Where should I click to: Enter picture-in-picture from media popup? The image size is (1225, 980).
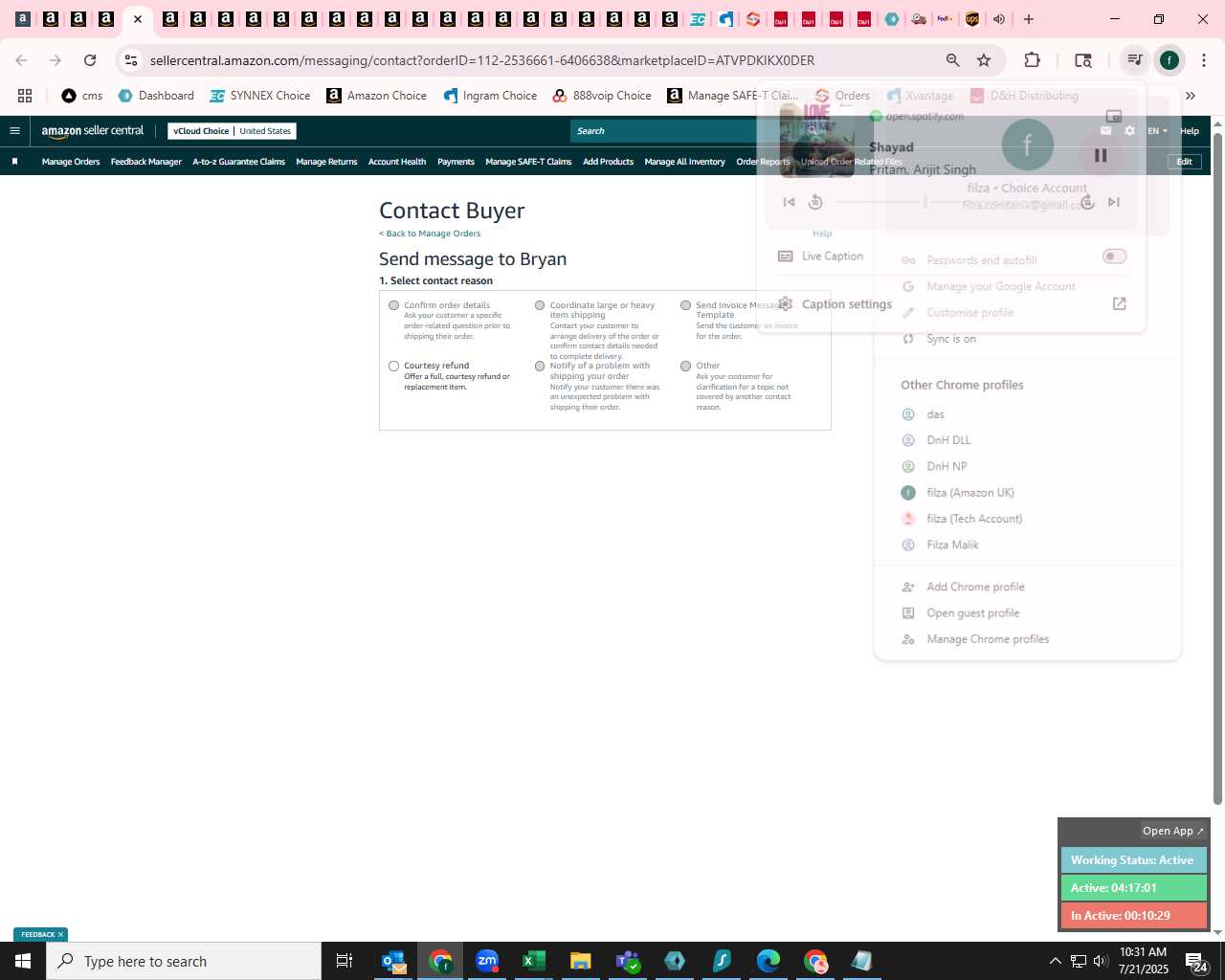pyautogui.click(x=1114, y=116)
